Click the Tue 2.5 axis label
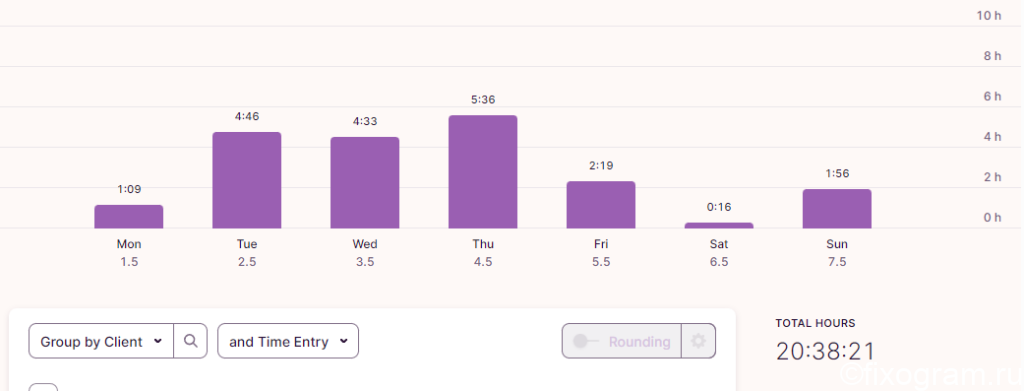 [247, 253]
